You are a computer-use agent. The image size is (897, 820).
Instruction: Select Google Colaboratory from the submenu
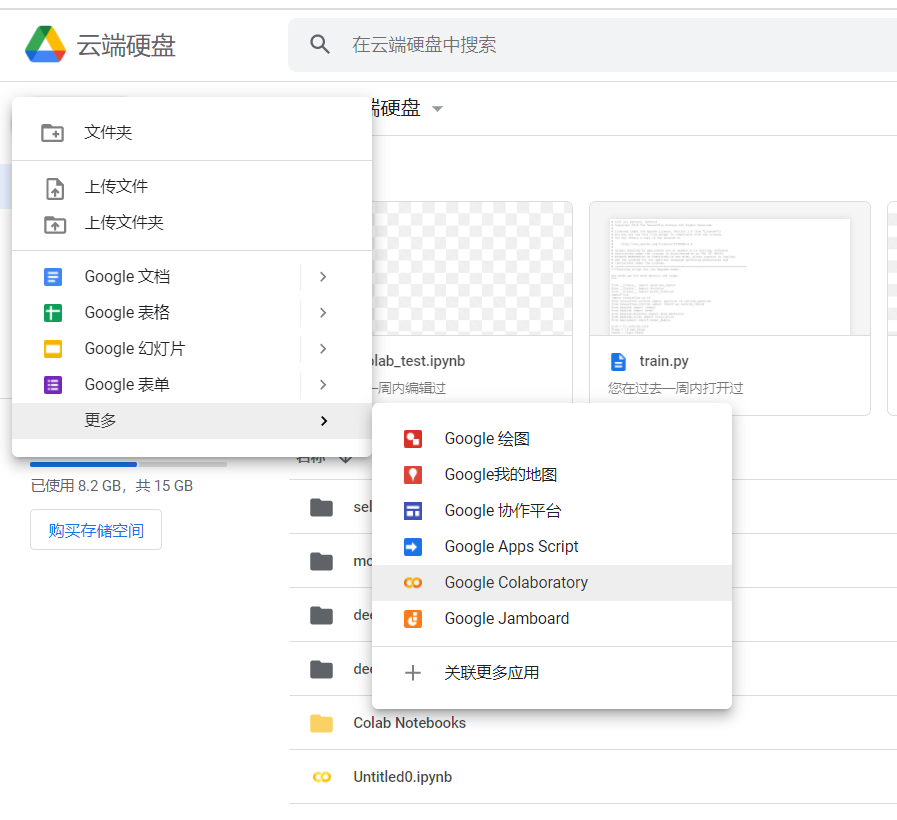pos(516,582)
